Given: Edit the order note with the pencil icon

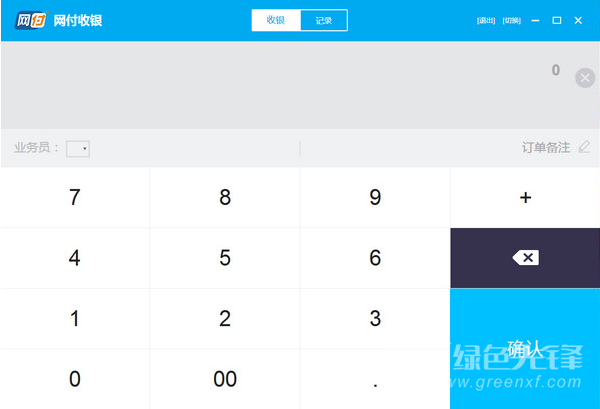Looking at the screenshot, I should pos(584,147).
